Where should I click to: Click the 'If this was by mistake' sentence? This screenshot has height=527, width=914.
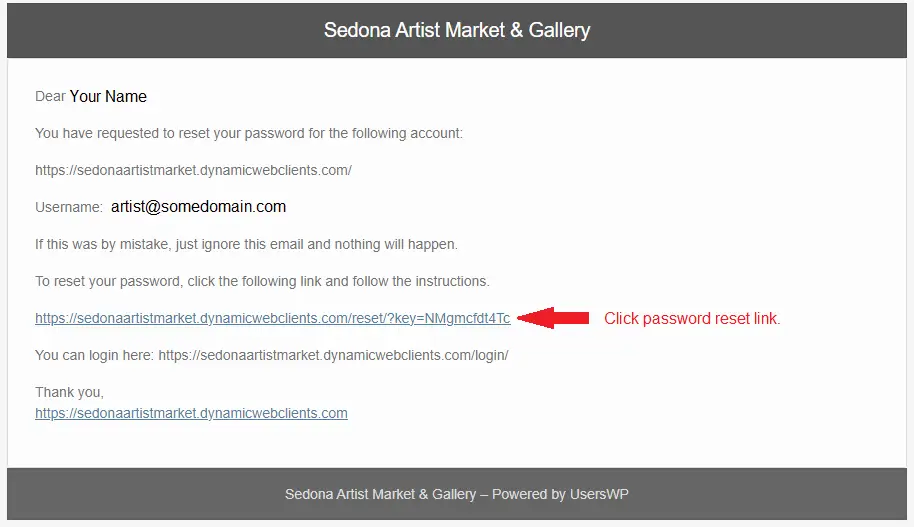[246, 244]
